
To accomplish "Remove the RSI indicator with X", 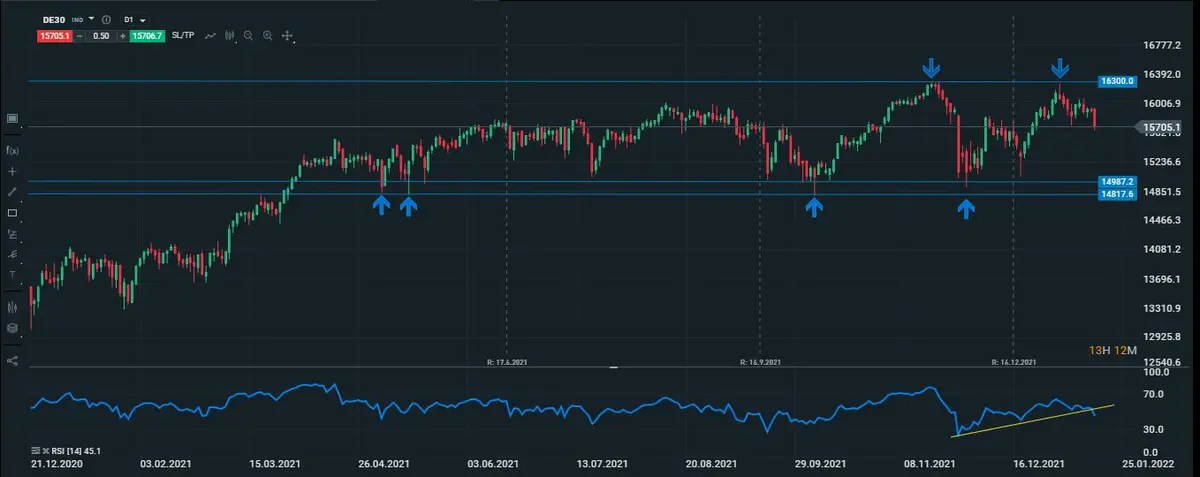I will (48, 450).
